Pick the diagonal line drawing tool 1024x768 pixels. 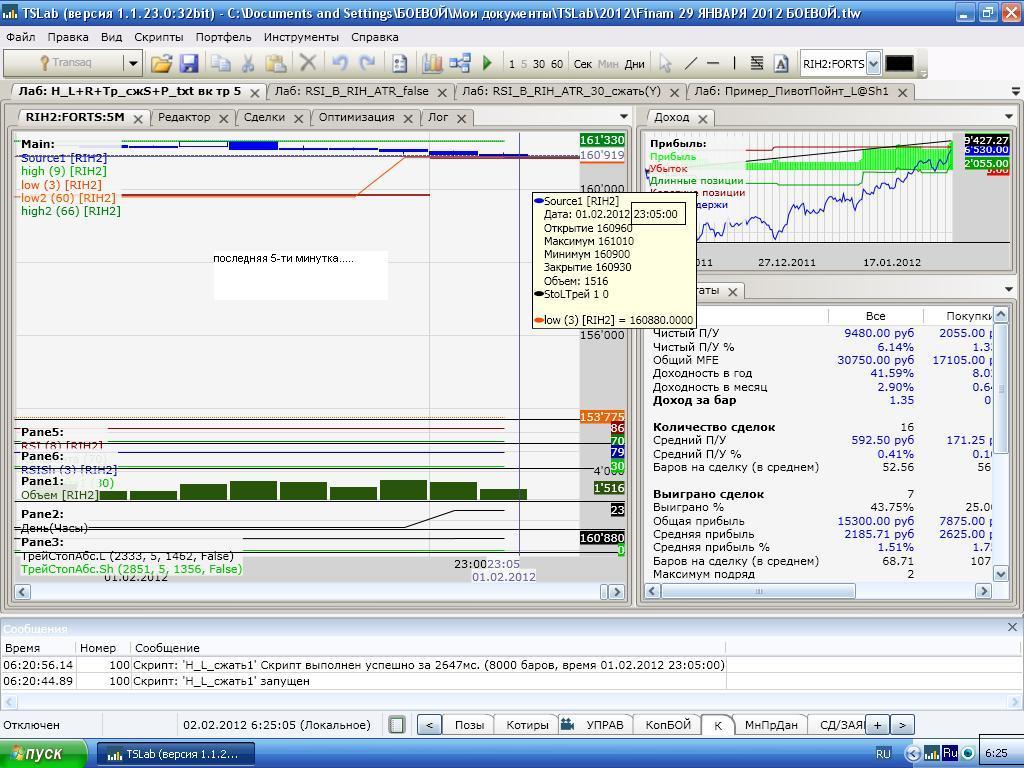pyautogui.click(x=690, y=63)
